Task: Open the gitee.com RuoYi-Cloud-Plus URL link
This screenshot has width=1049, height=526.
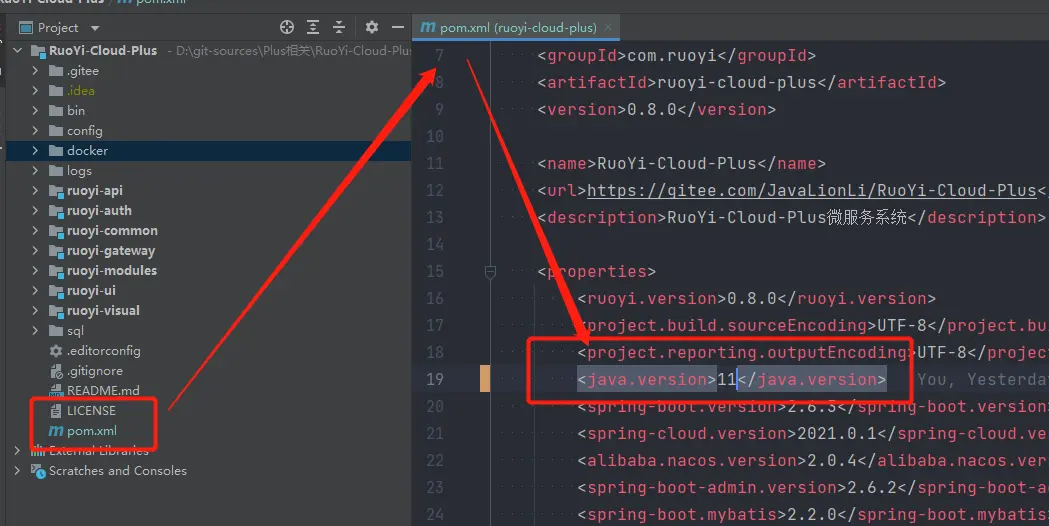Action: click(x=812, y=191)
